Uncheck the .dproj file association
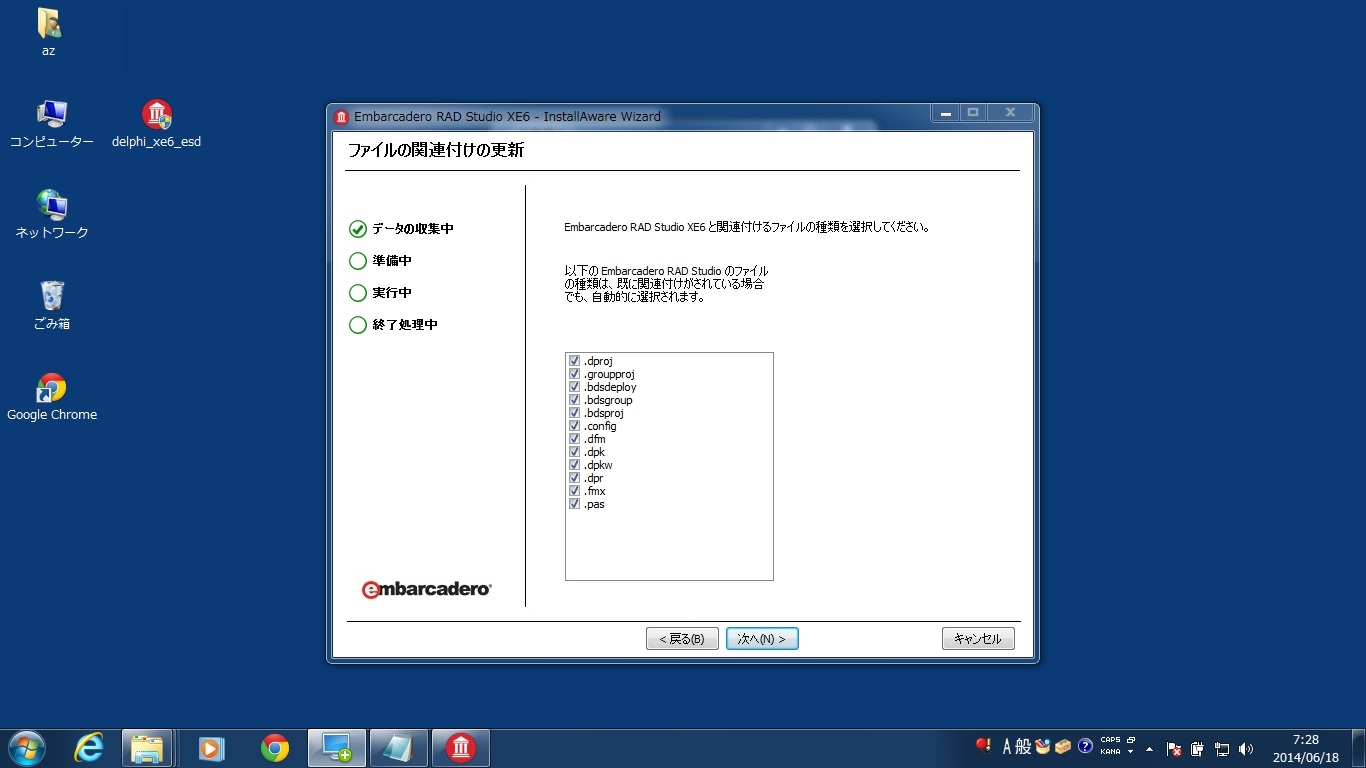This screenshot has height=768, width=1366. tap(575, 361)
